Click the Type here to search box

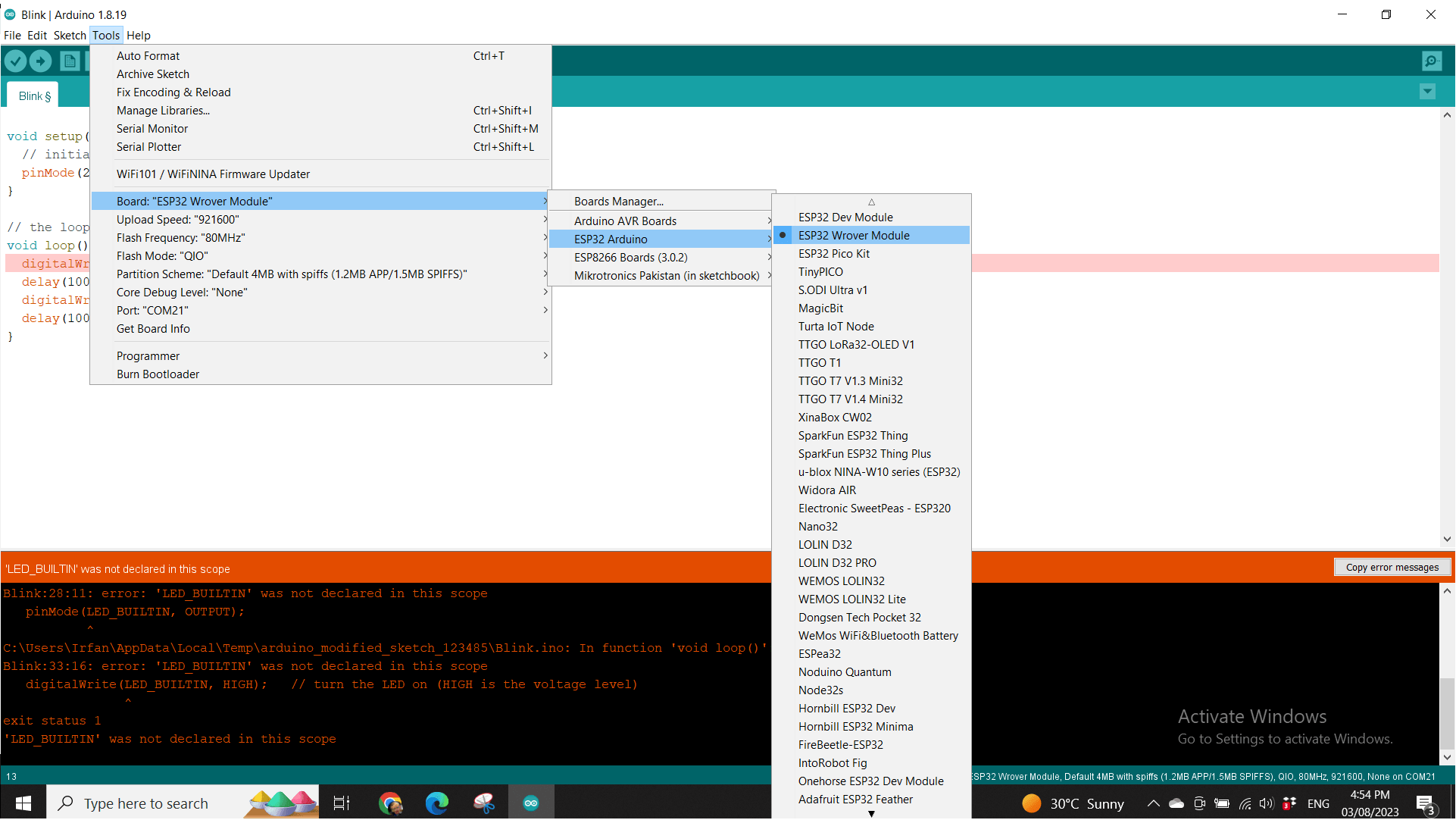click(x=183, y=803)
